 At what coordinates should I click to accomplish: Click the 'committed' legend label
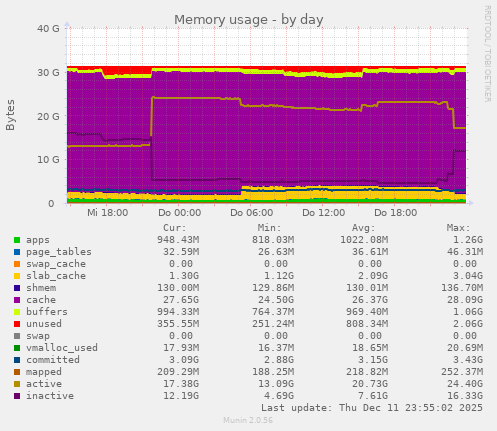click(x=53, y=360)
